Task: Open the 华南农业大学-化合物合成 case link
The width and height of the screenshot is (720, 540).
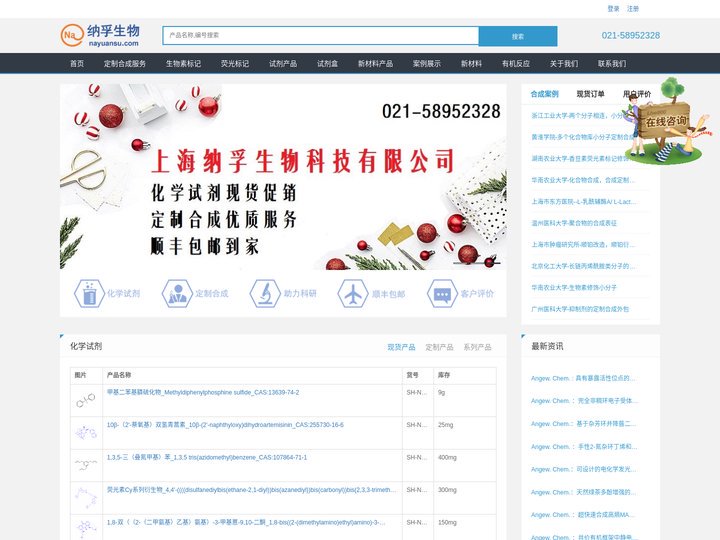Action: pyautogui.click(x=583, y=180)
